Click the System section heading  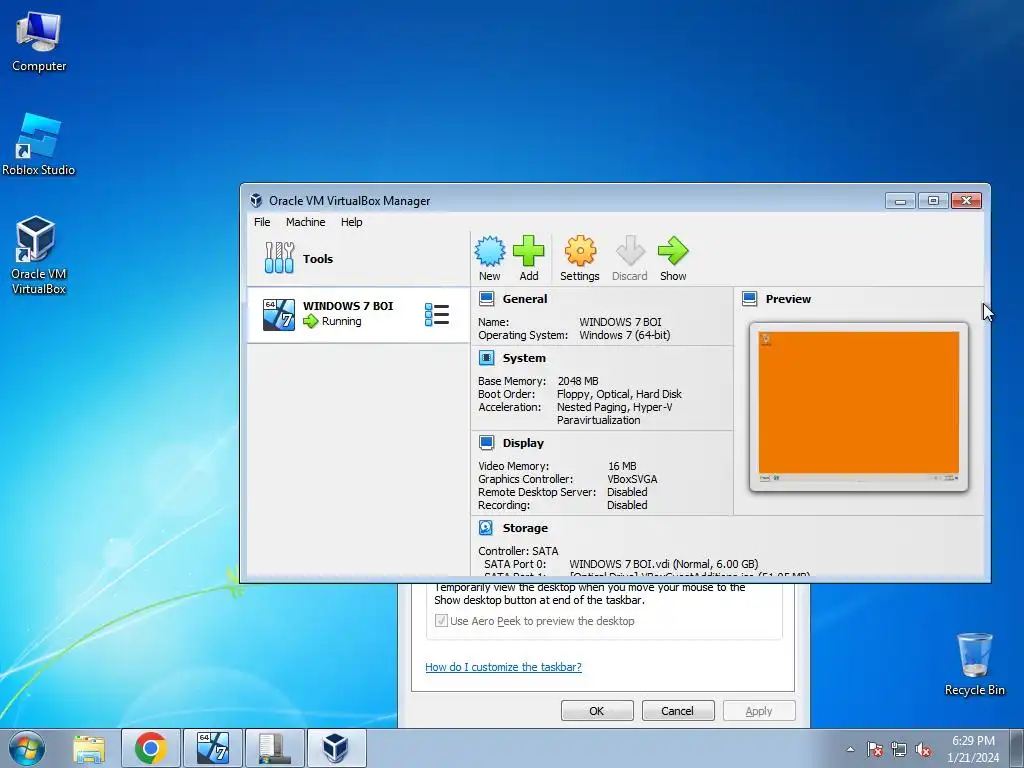coord(524,358)
